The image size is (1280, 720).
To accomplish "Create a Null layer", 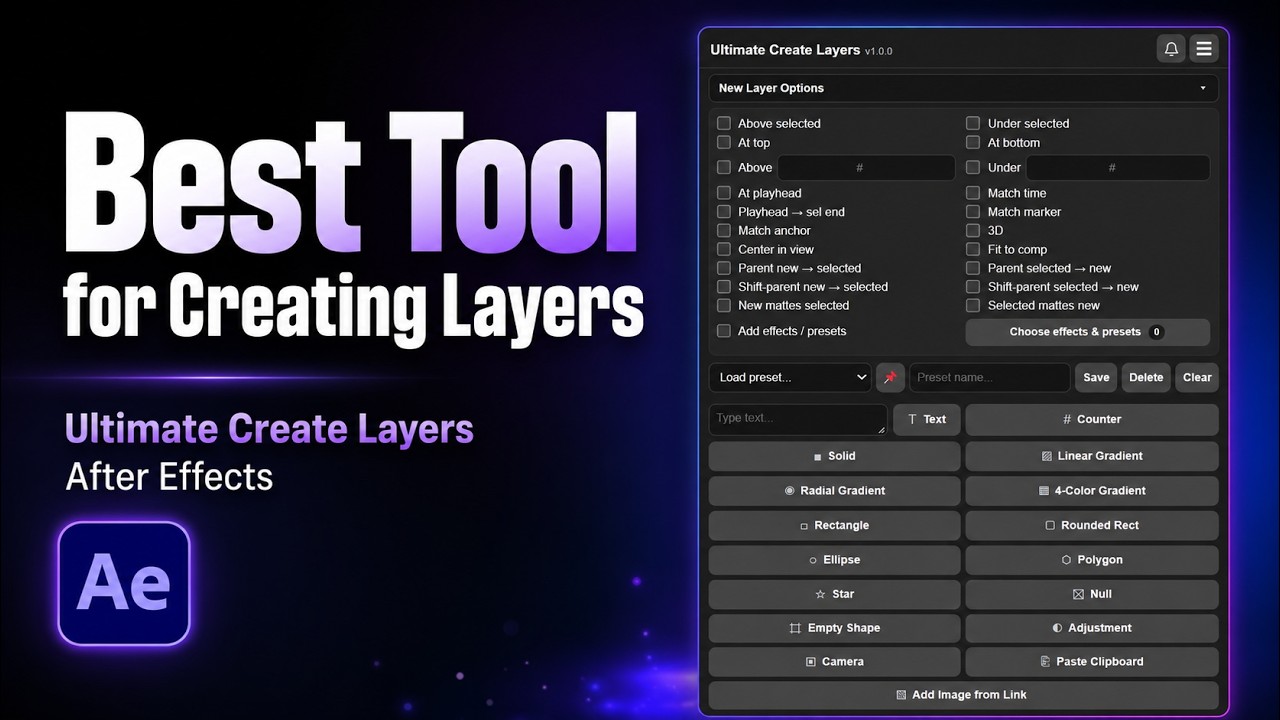I will (x=1092, y=594).
